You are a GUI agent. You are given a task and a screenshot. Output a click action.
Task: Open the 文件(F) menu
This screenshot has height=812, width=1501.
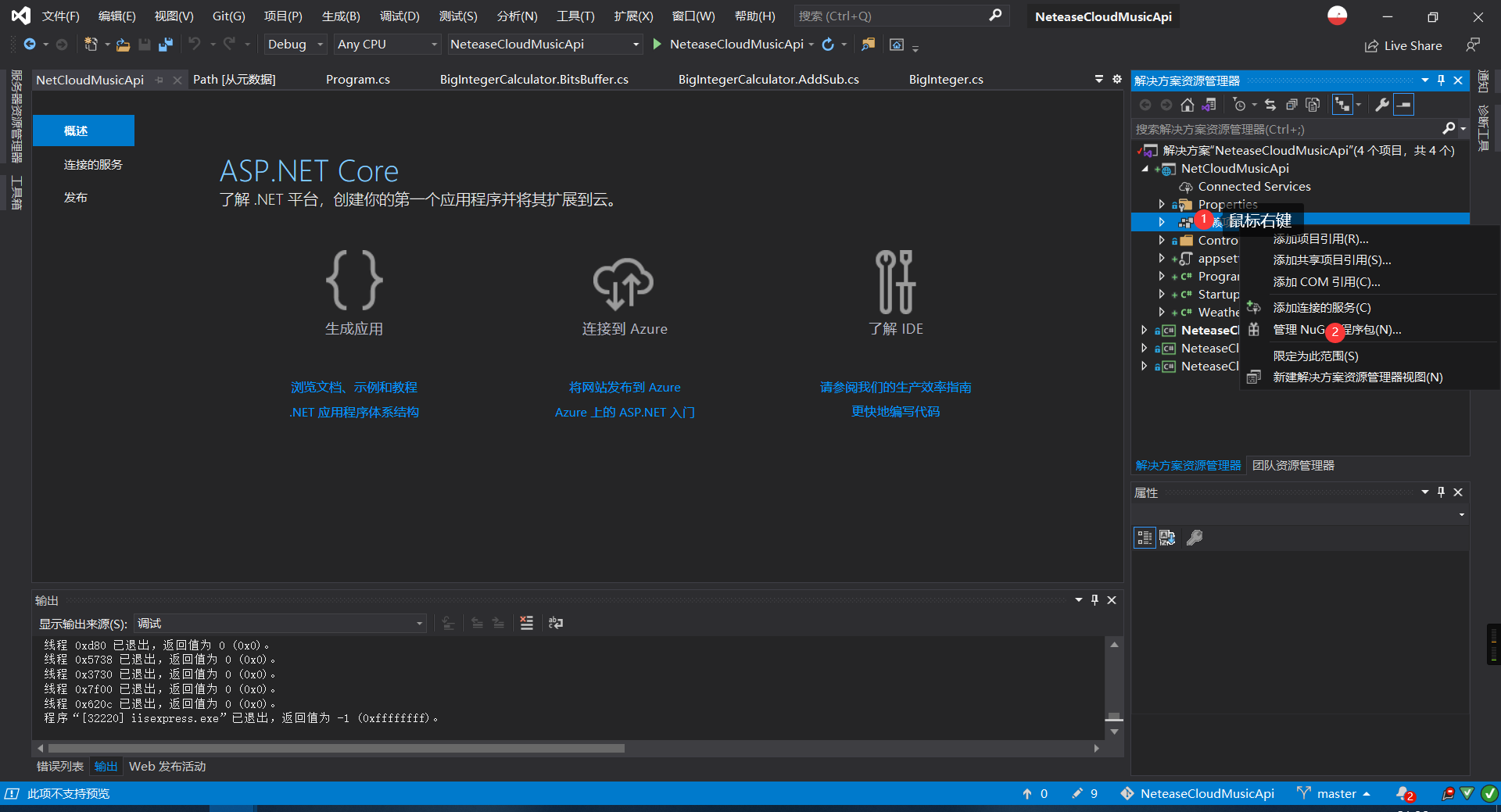click(x=60, y=16)
